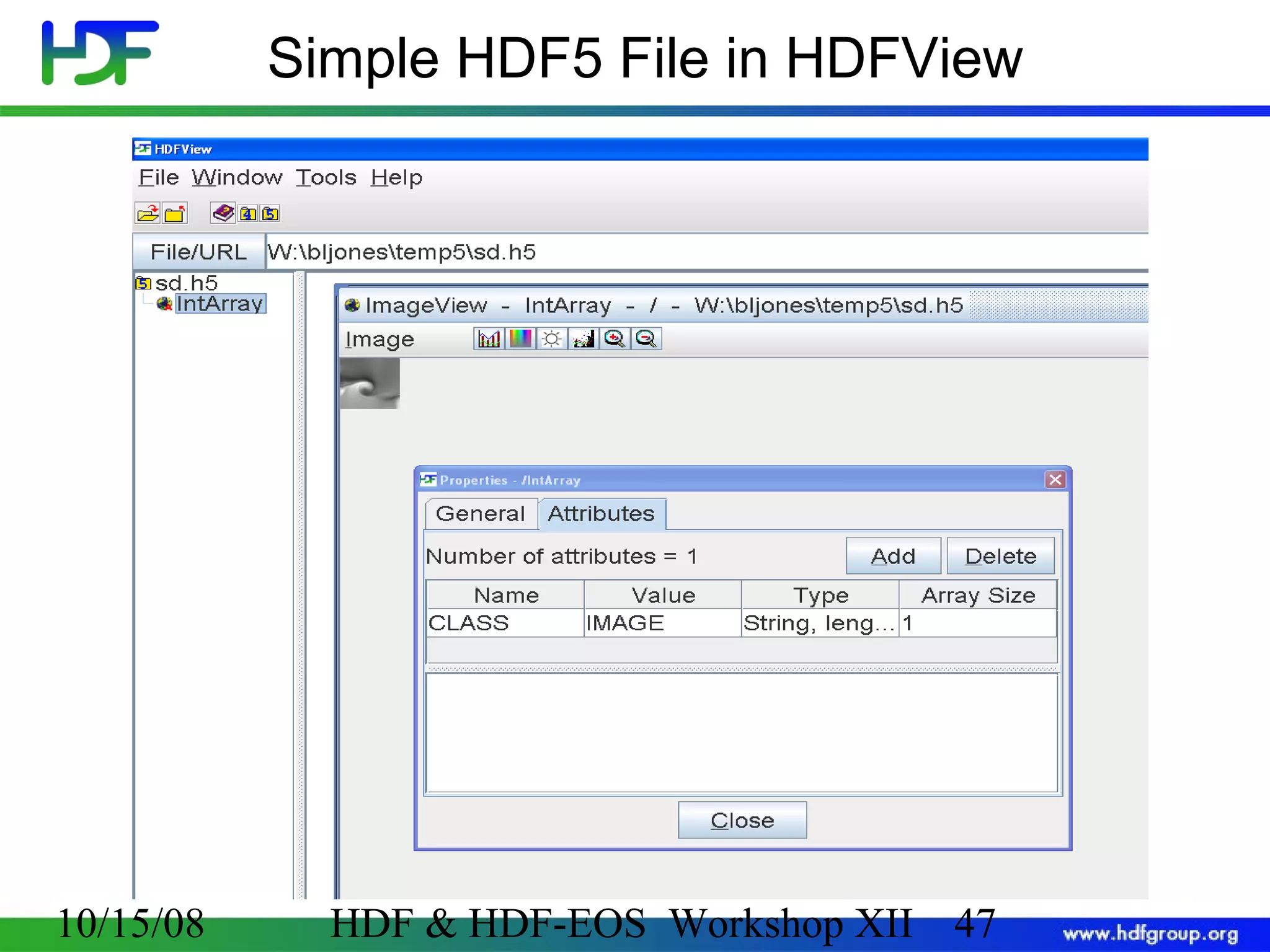This screenshot has height=952, width=1270.
Task: Click the sd.h5 file icon in tree
Action: (143, 283)
